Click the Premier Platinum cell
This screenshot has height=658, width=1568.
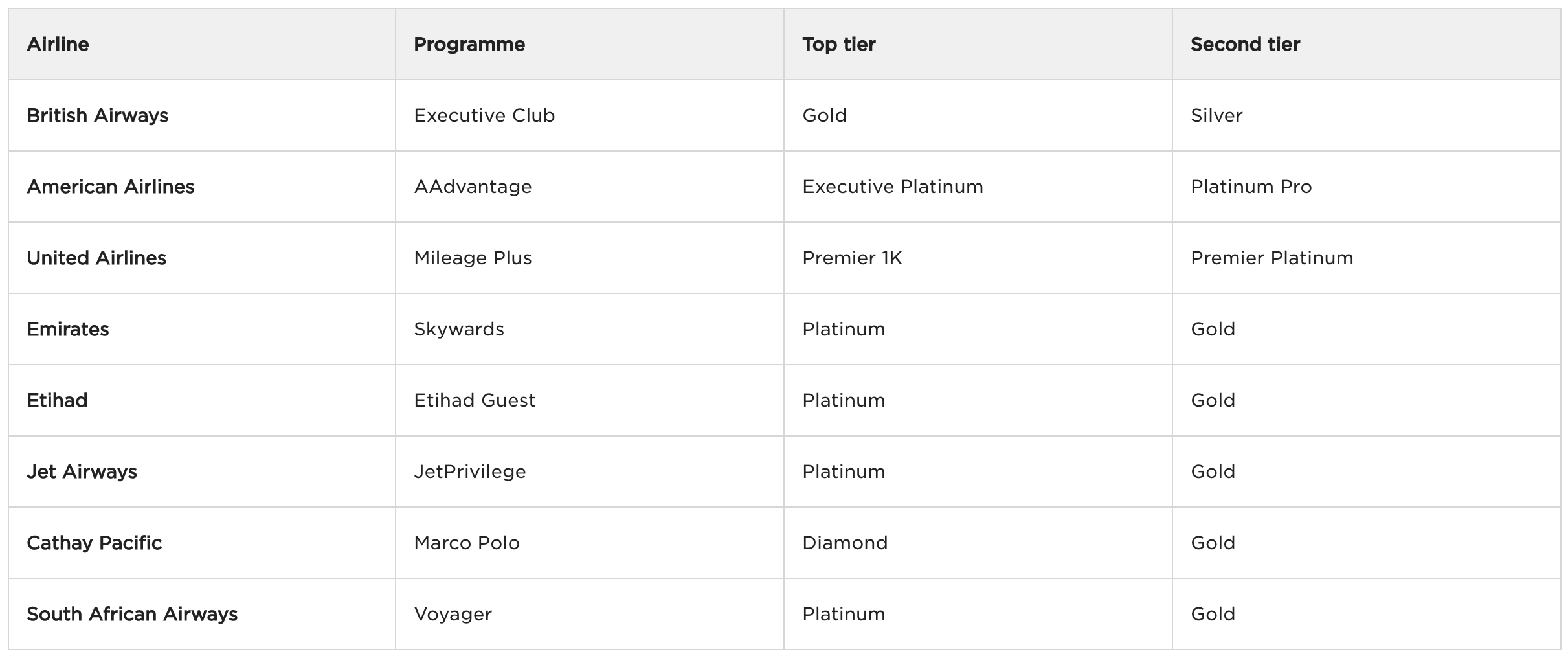click(1271, 258)
